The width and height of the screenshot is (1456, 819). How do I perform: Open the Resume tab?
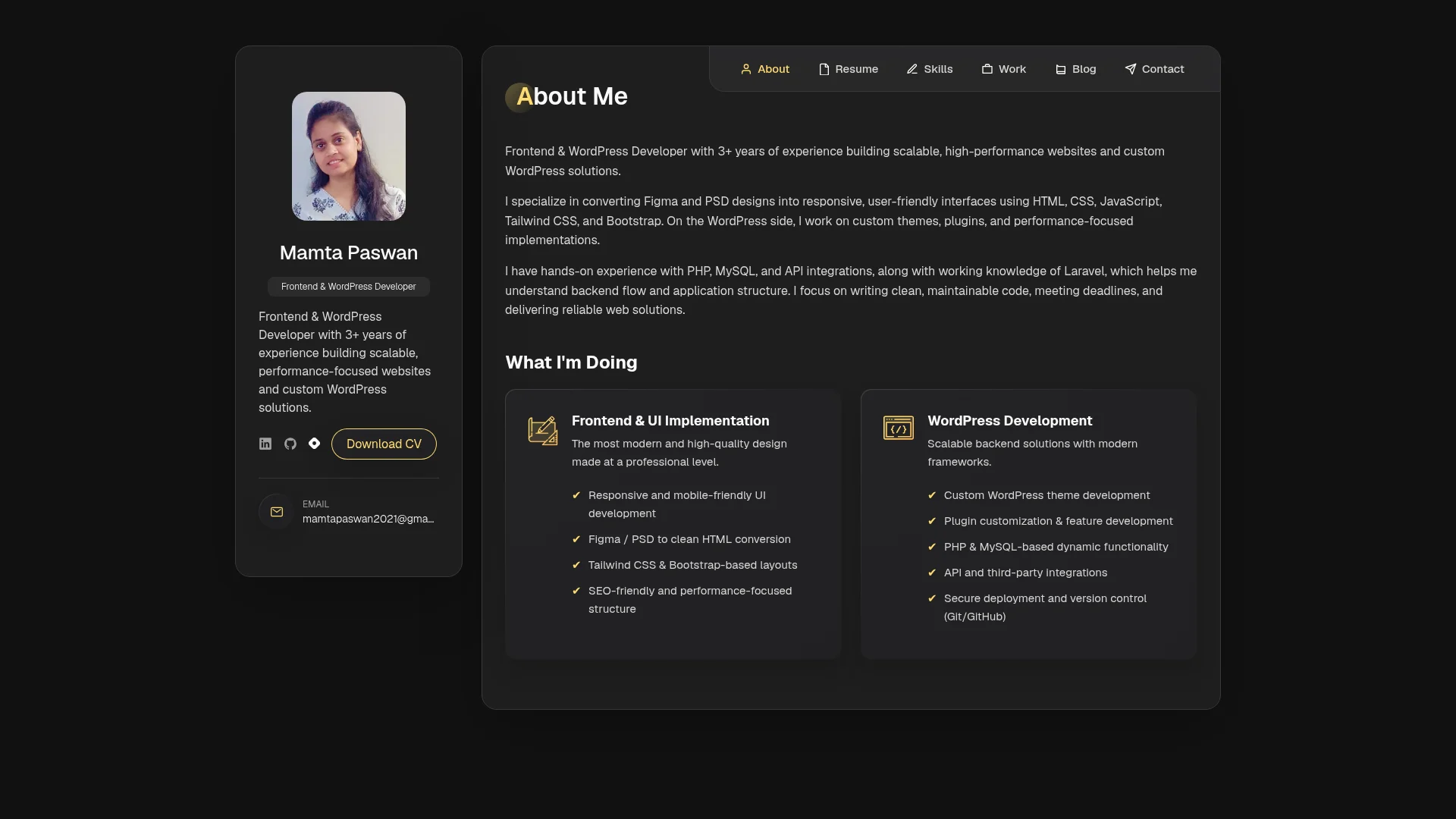849,69
